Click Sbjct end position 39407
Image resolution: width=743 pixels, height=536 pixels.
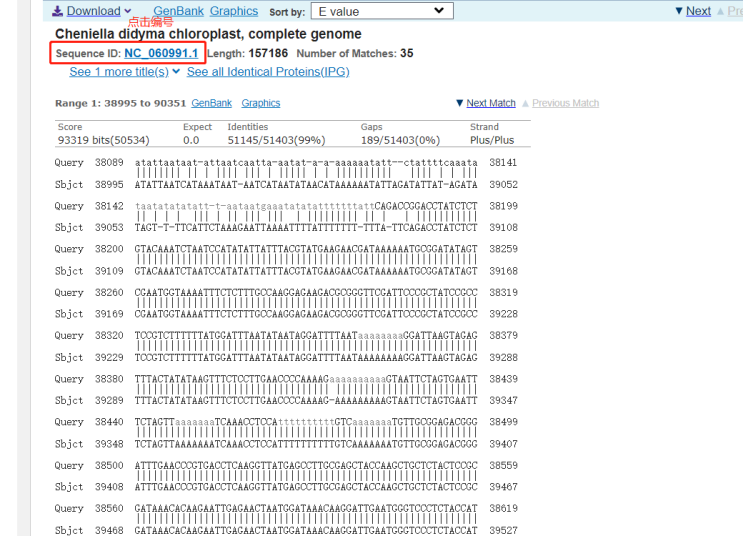(x=503, y=444)
